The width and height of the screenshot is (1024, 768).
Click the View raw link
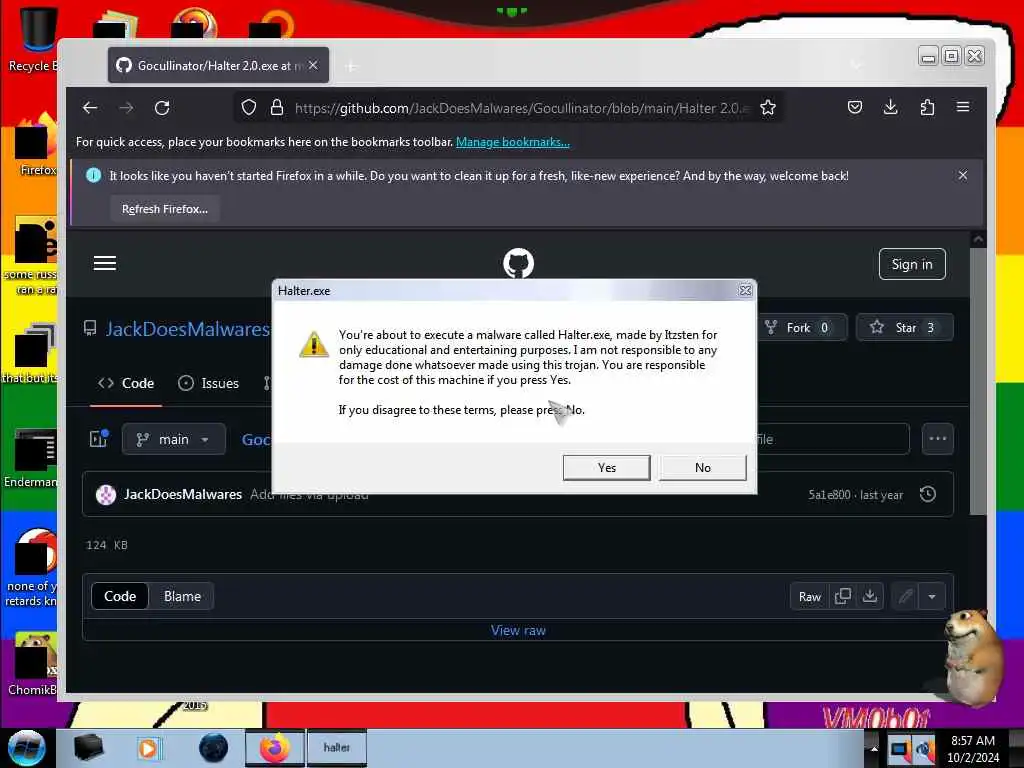[518, 631]
